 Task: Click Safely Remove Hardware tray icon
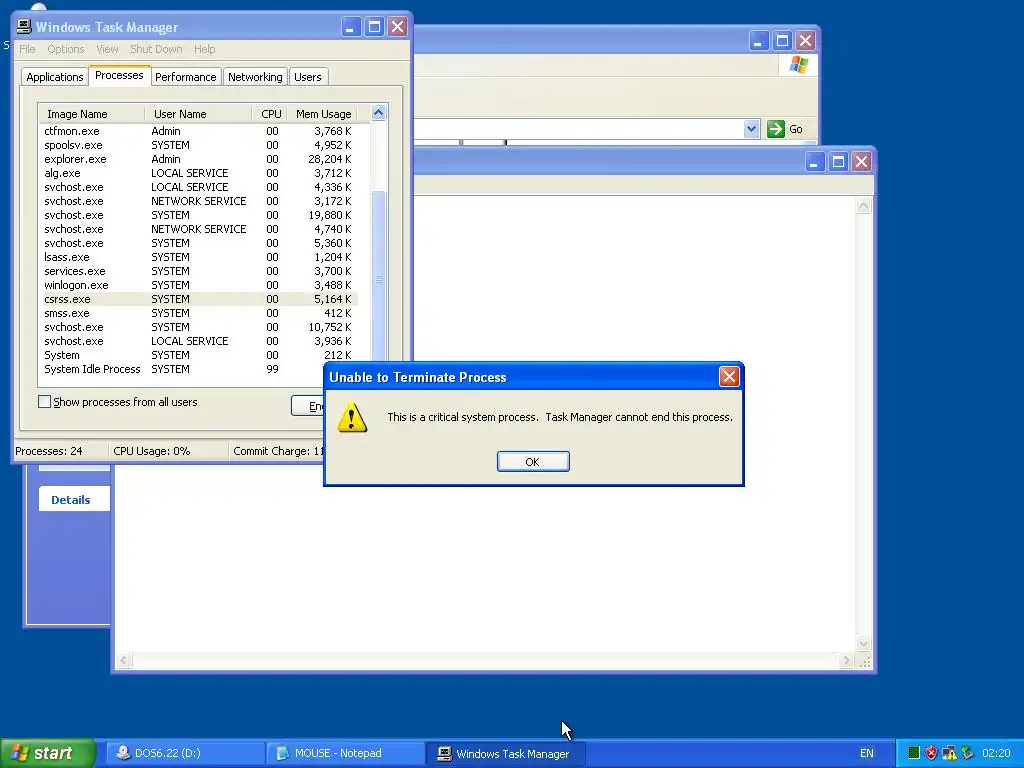point(967,753)
